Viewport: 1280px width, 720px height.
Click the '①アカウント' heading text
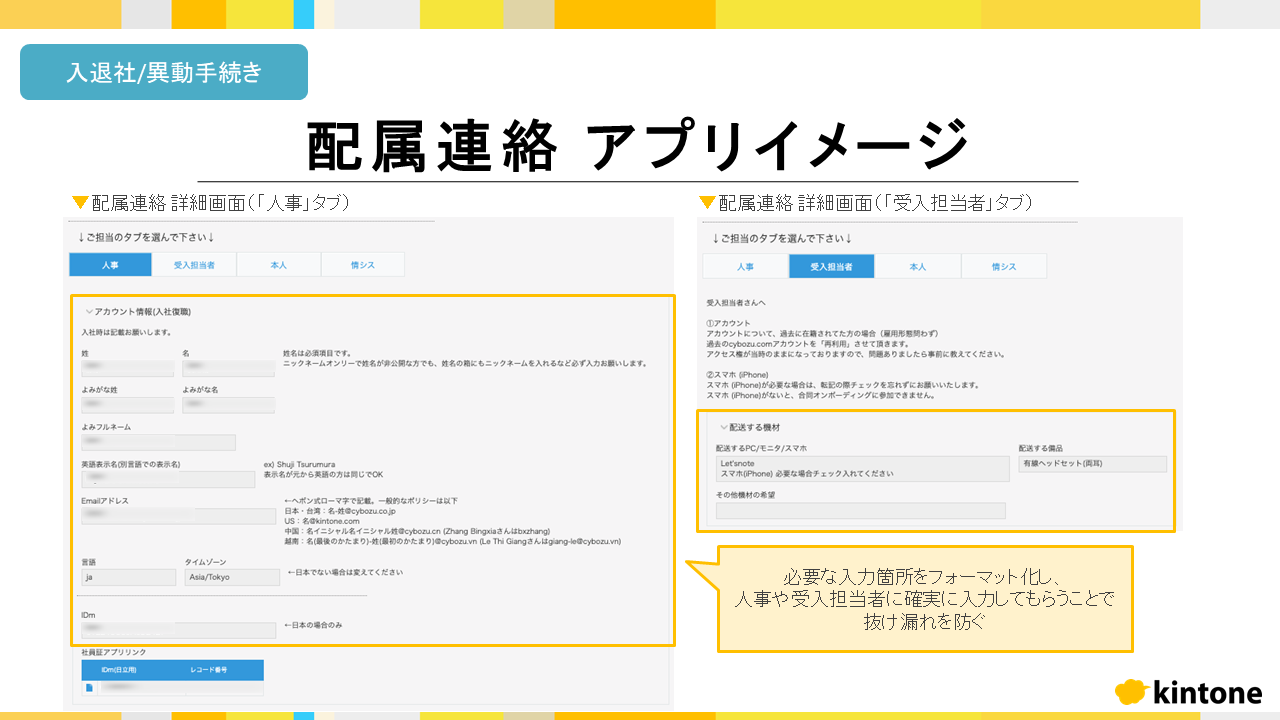coord(728,323)
